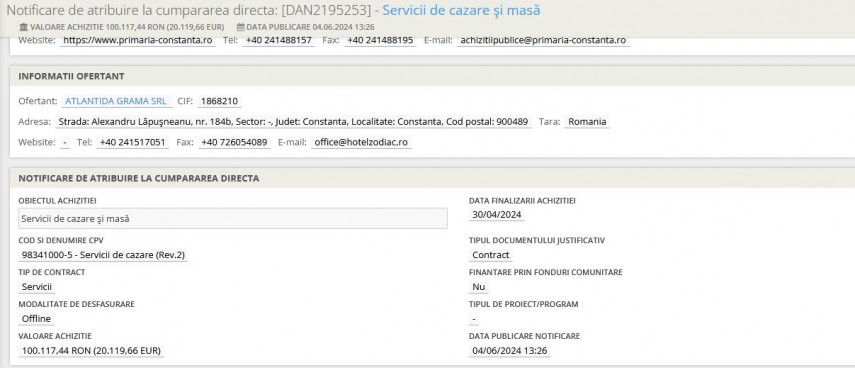Screen dimensions: 855x368
Task: Click the calendar icon beside DATA PUBLICARE
Action: (240, 27)
